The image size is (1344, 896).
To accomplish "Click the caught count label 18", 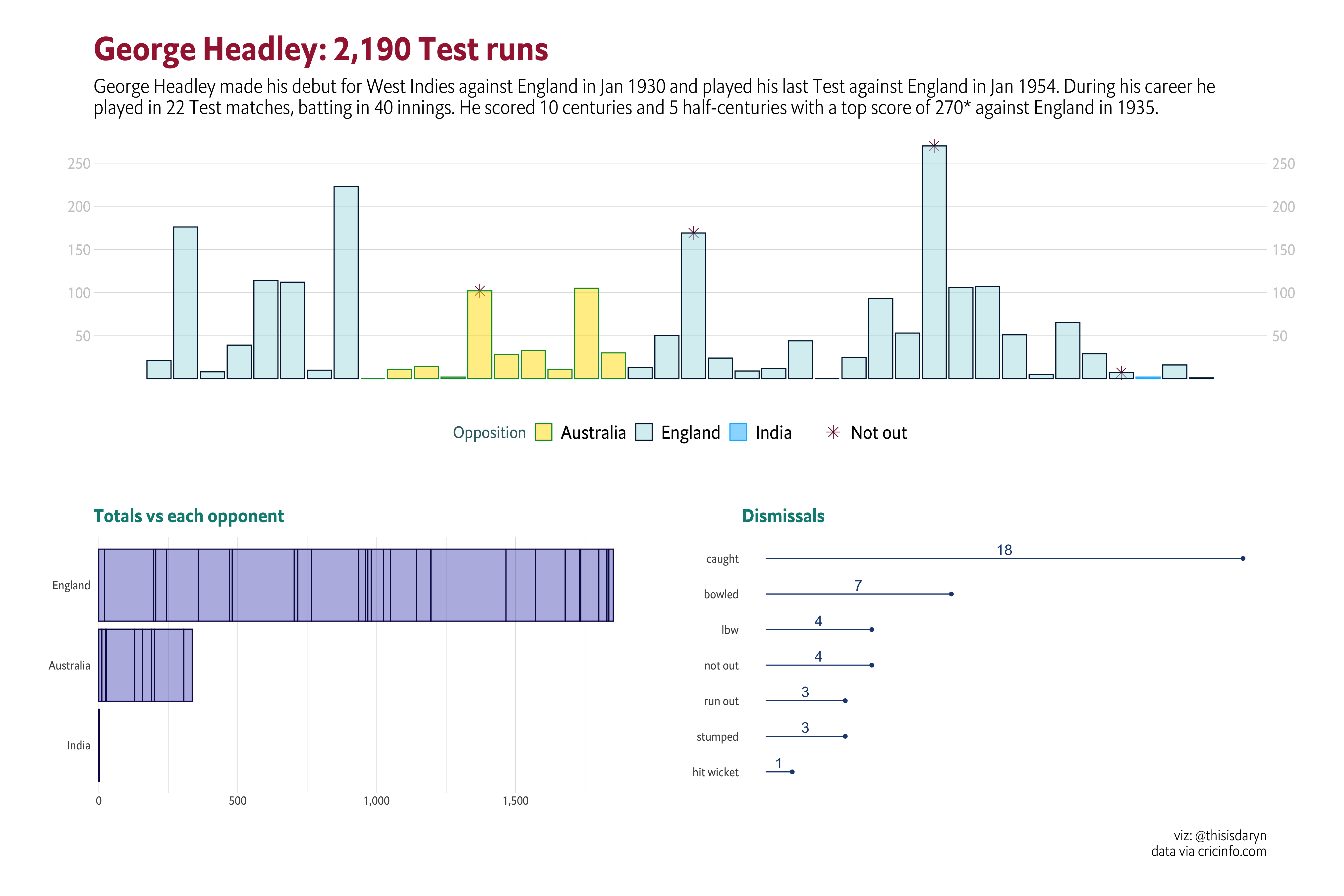I will coord(1004,550).
